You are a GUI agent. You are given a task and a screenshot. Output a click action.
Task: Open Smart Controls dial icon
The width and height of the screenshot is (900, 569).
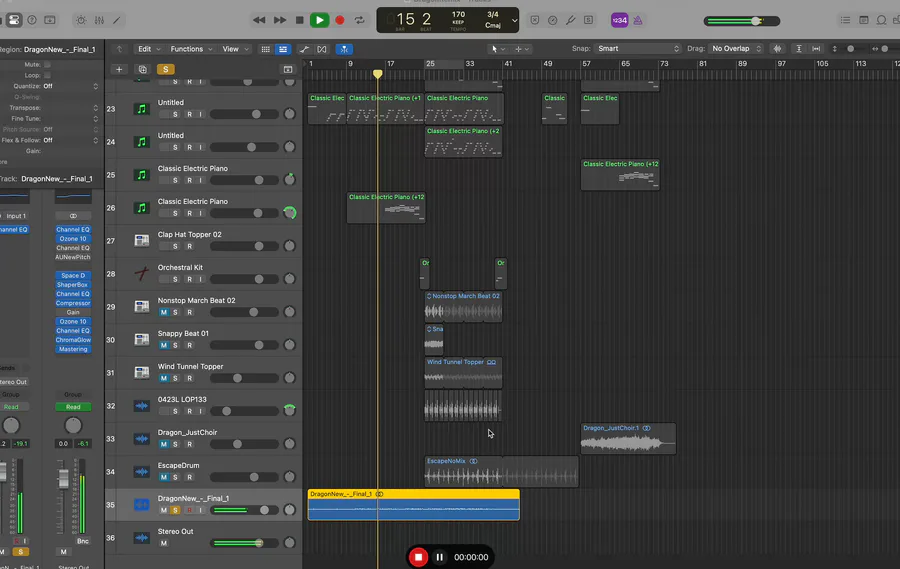pos(82,20)
